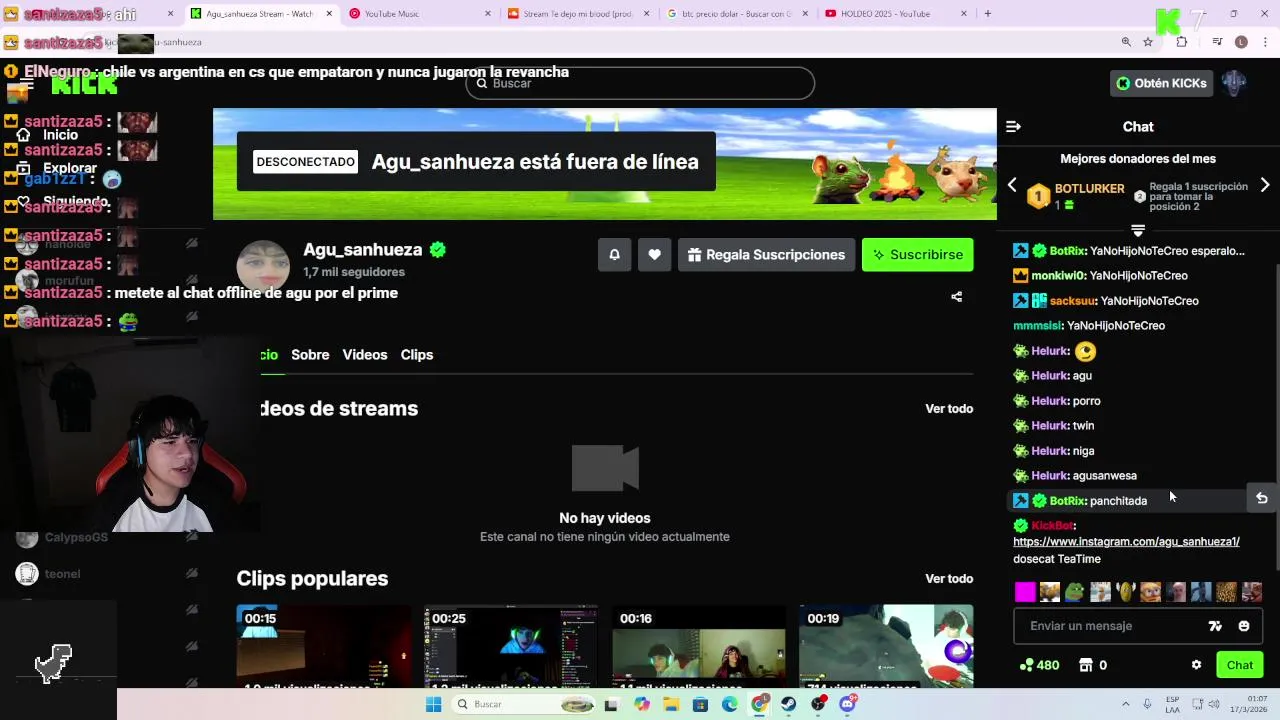1280x720 pixels.
Task: Open the Kick shop icon showing 0
Action: click(1086, 665)
